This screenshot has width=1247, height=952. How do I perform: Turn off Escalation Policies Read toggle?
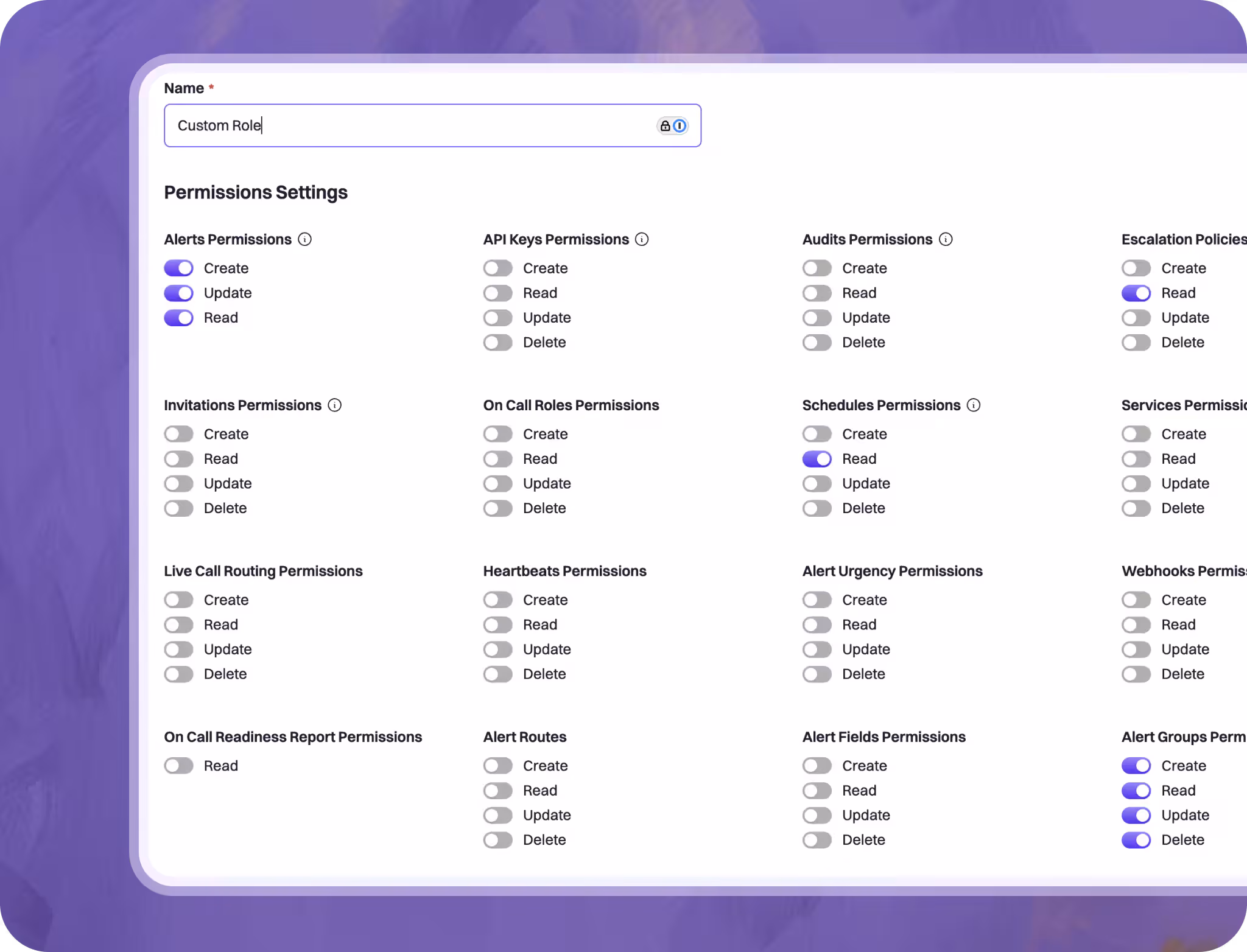1136,293
